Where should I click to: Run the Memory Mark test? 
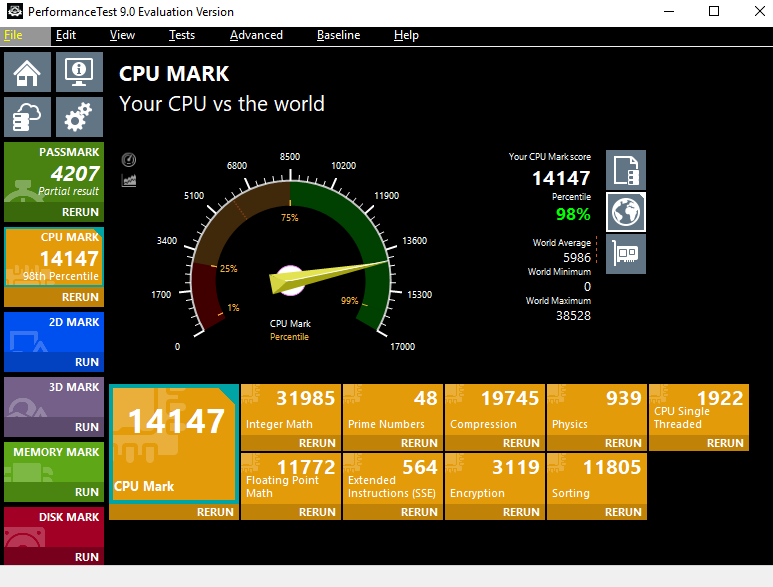[54, 492]
